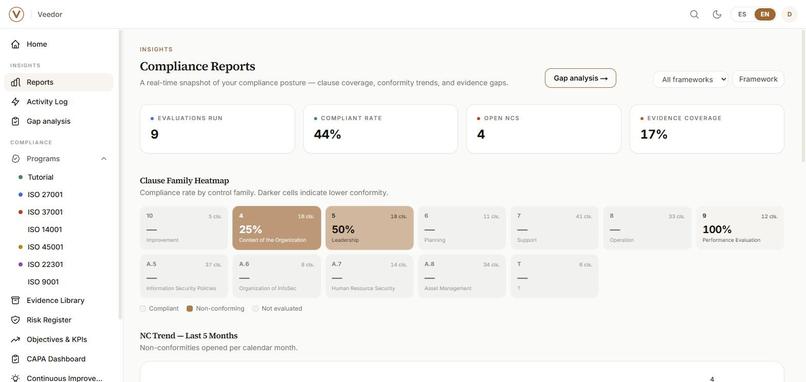806x382 pixels.
Task: Open the user avatar D
Action: pyautogui.click(x=789, y=14)
